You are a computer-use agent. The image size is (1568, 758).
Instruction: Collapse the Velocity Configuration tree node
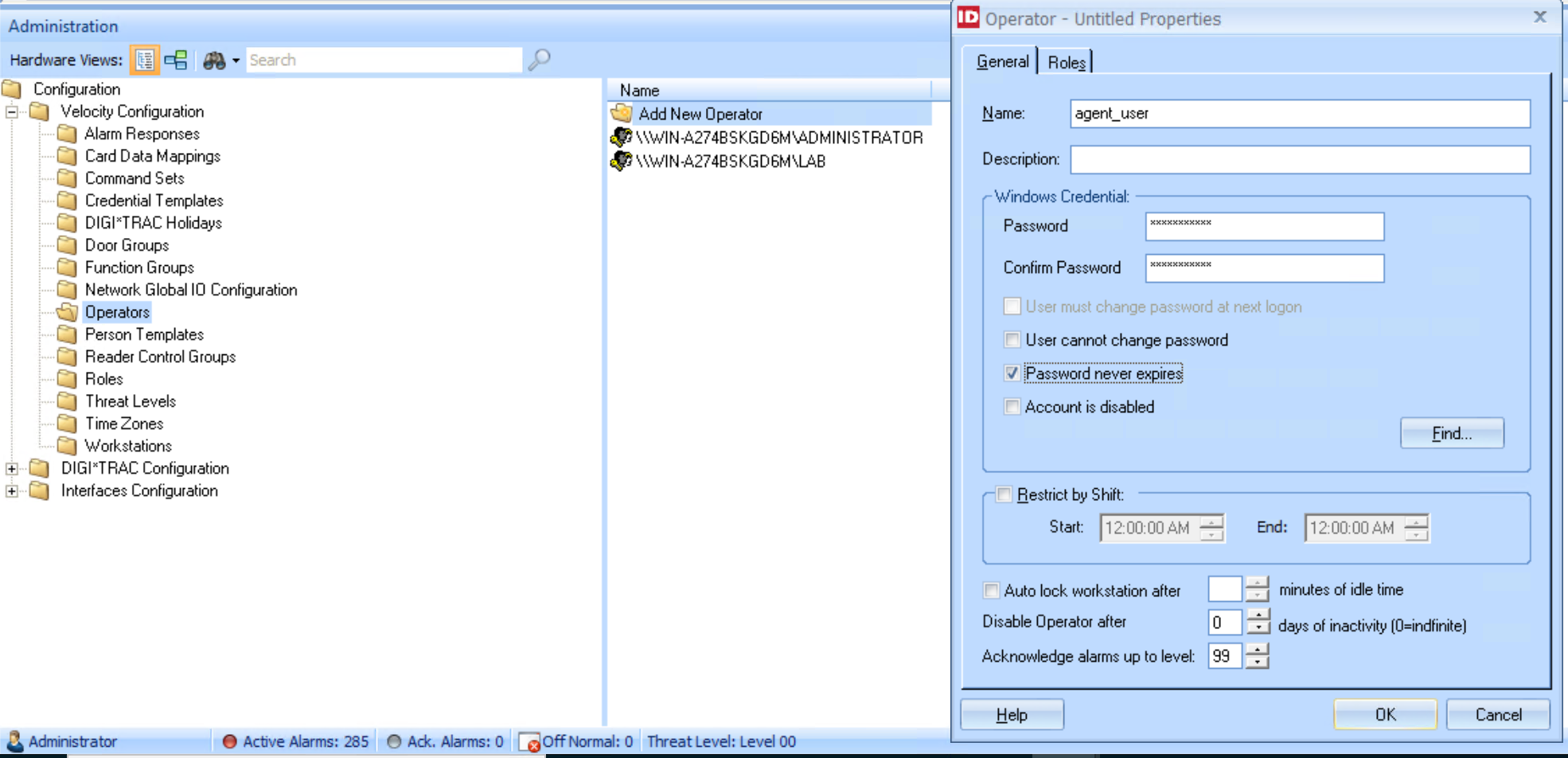click(x=12, y=111)
